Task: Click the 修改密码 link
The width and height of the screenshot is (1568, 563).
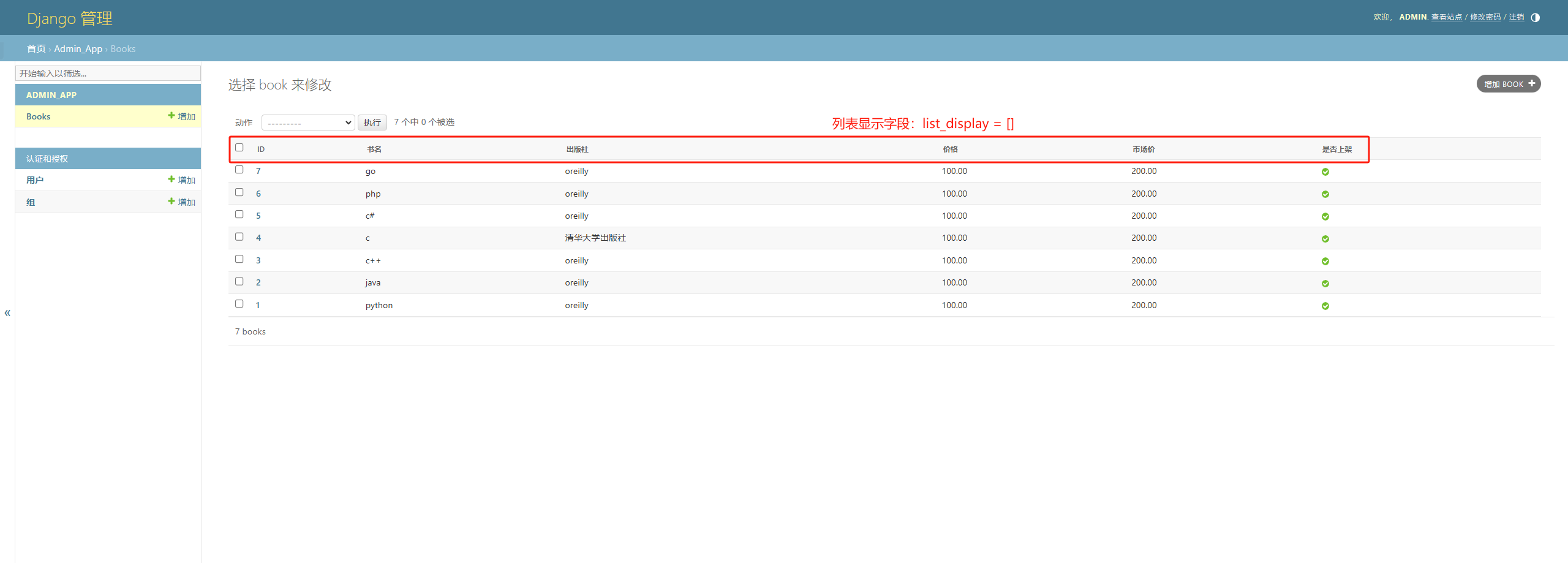Action: tap(1485, 17)
